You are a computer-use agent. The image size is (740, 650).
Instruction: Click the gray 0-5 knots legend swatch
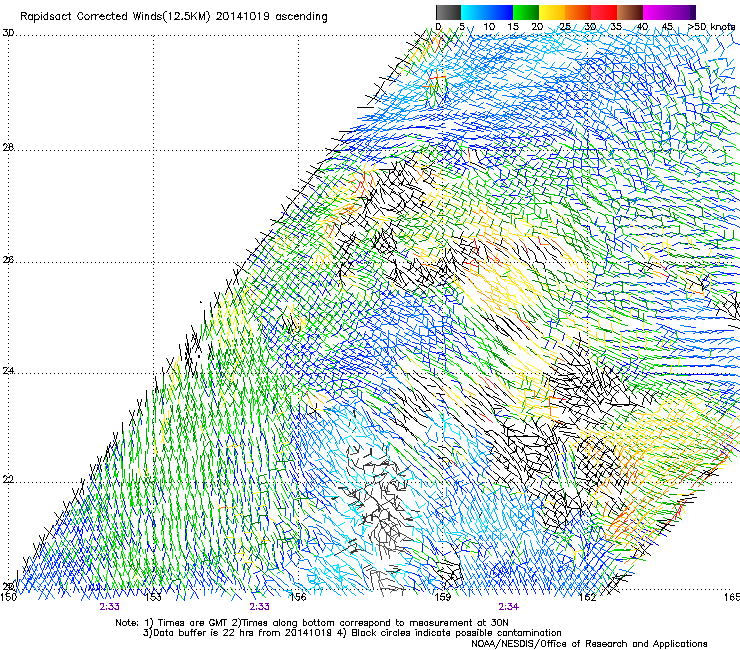click(x=448, y=12)
